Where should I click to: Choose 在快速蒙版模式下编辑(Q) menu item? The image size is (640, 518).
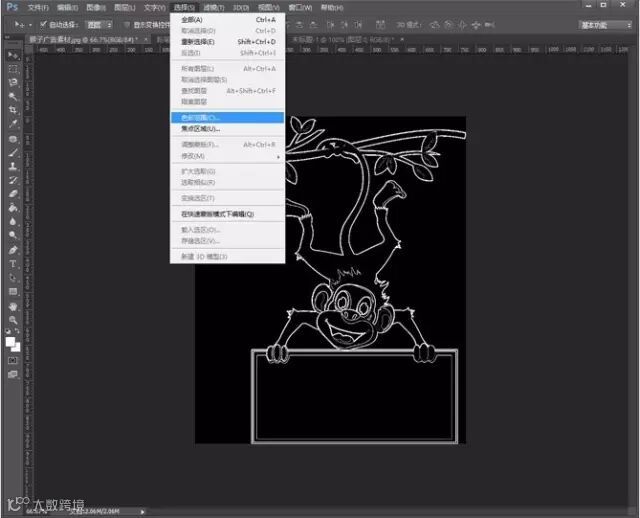click(x=227, y=214)
